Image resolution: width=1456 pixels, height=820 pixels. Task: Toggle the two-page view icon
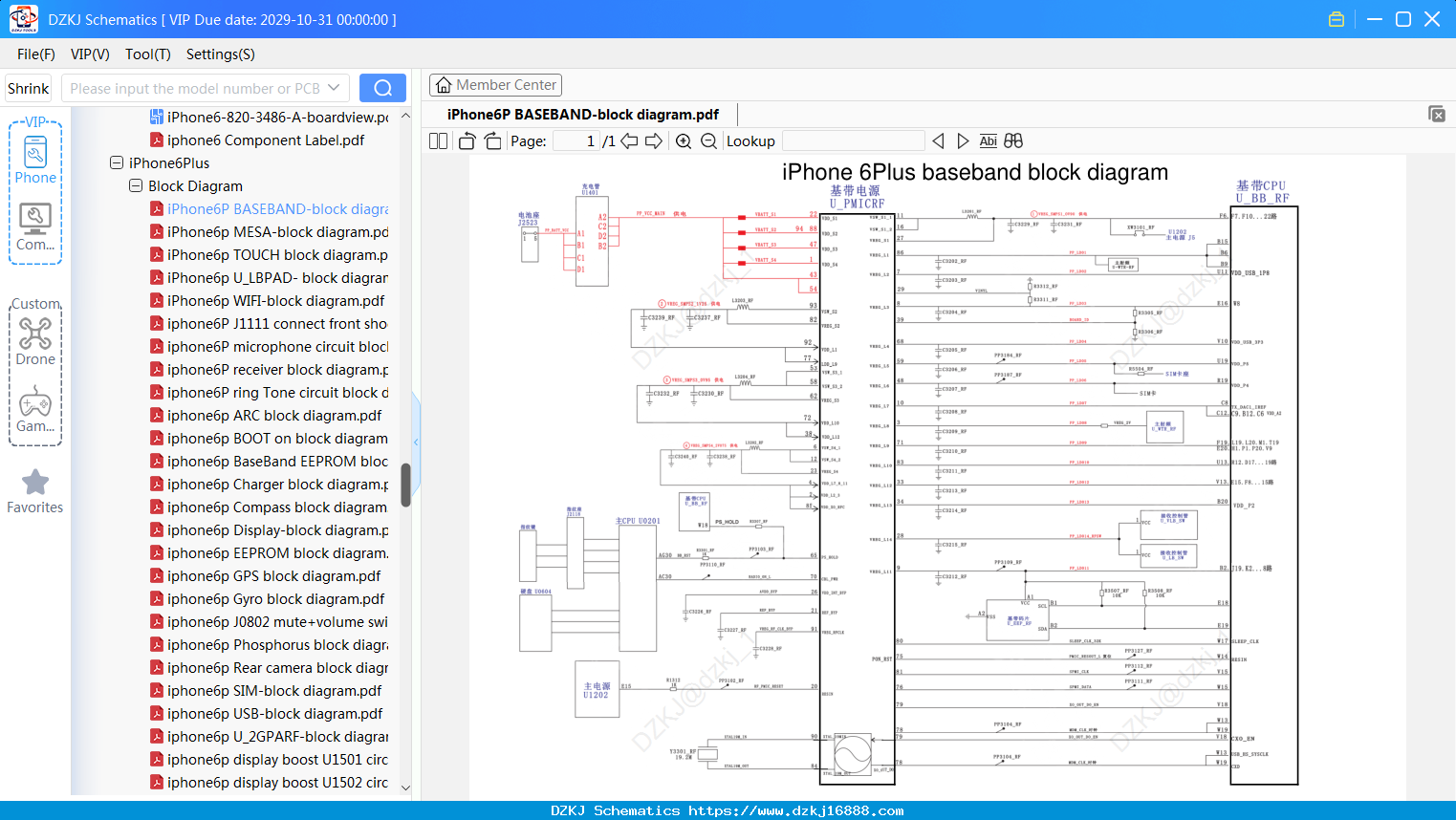(x=438, y=141)
